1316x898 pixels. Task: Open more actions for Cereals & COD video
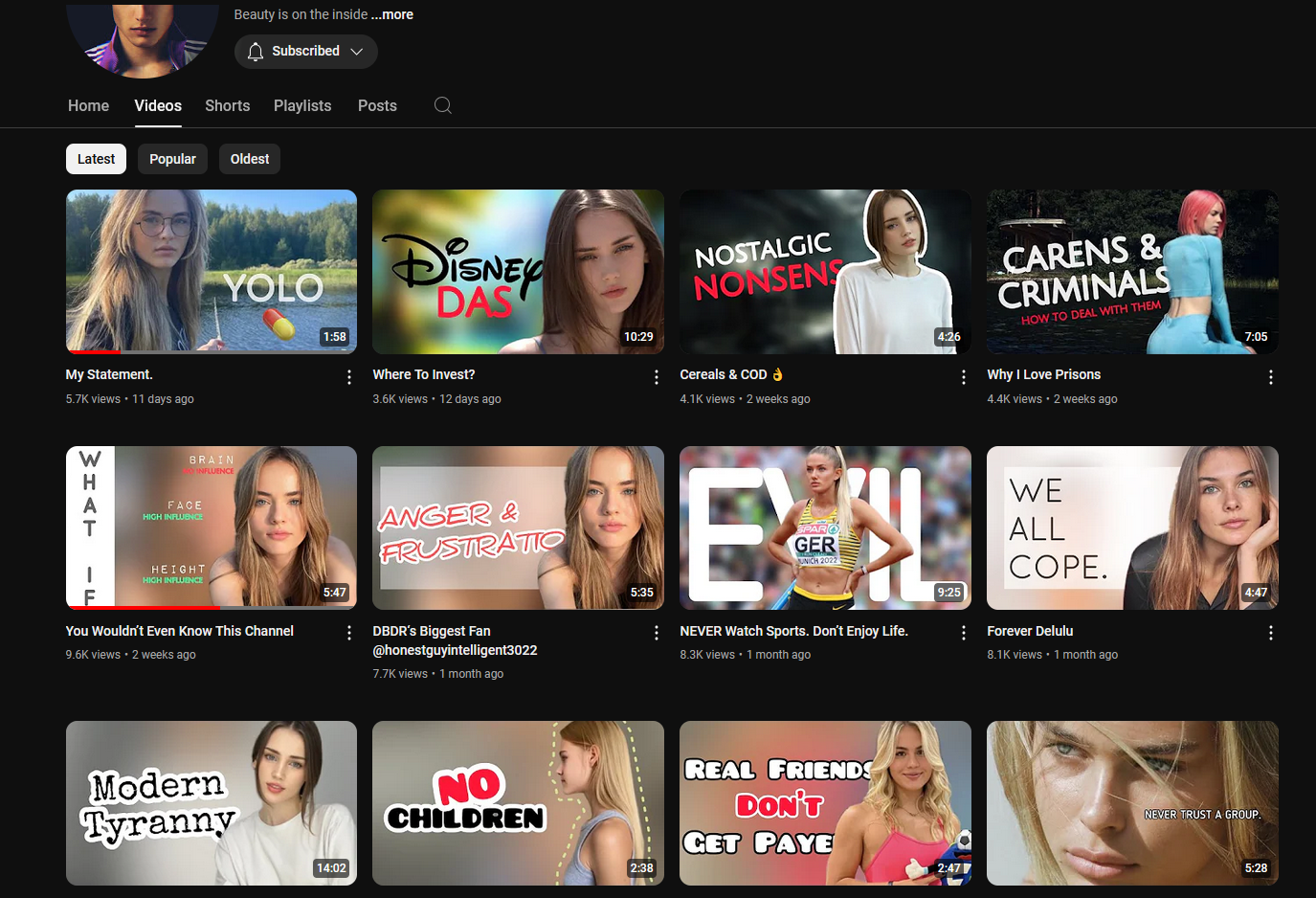pos(964,377)
